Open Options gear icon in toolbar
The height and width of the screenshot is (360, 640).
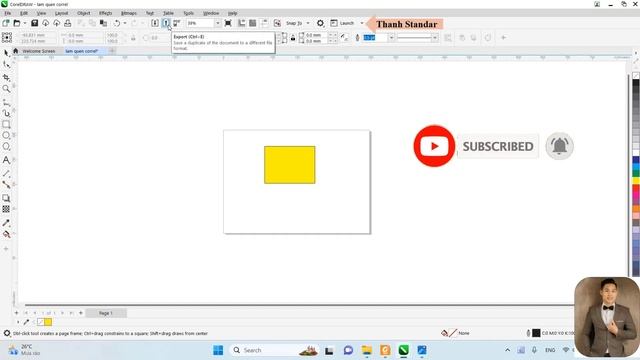[x=320, y=23]
